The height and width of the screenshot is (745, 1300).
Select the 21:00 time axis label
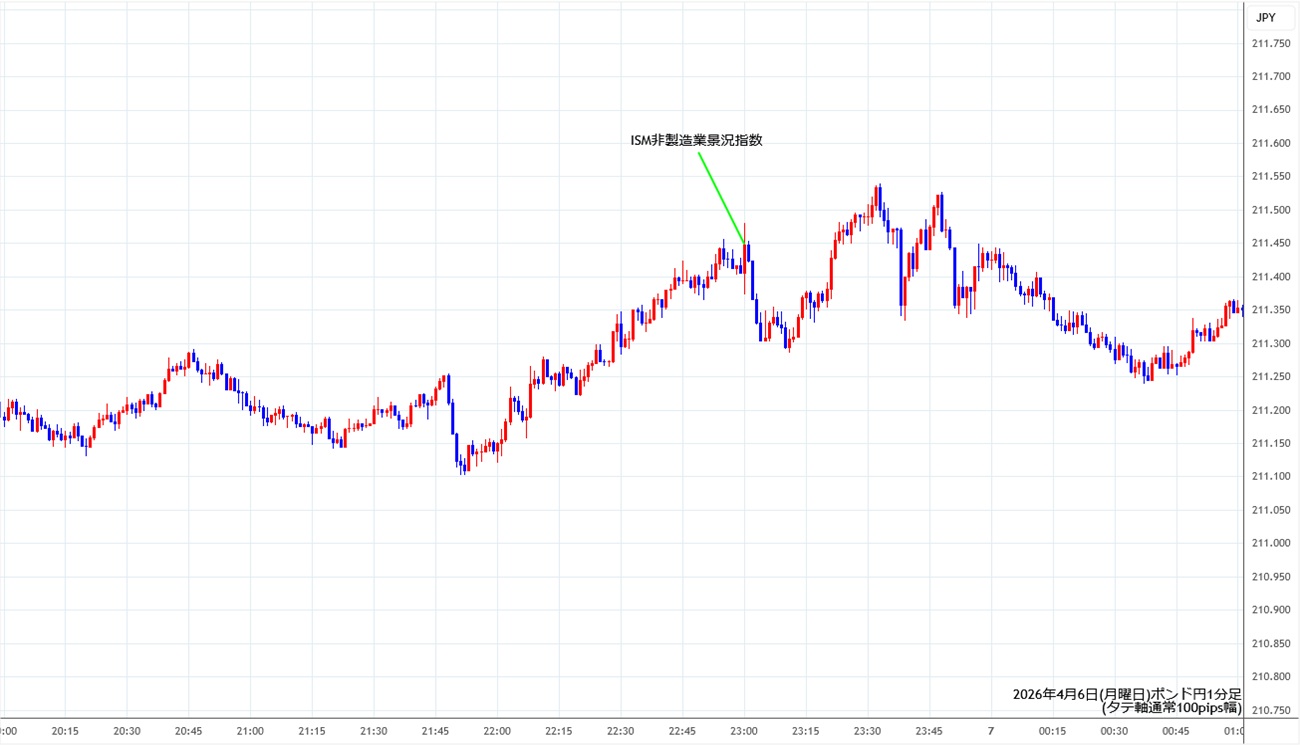click(x=250, y=731)
